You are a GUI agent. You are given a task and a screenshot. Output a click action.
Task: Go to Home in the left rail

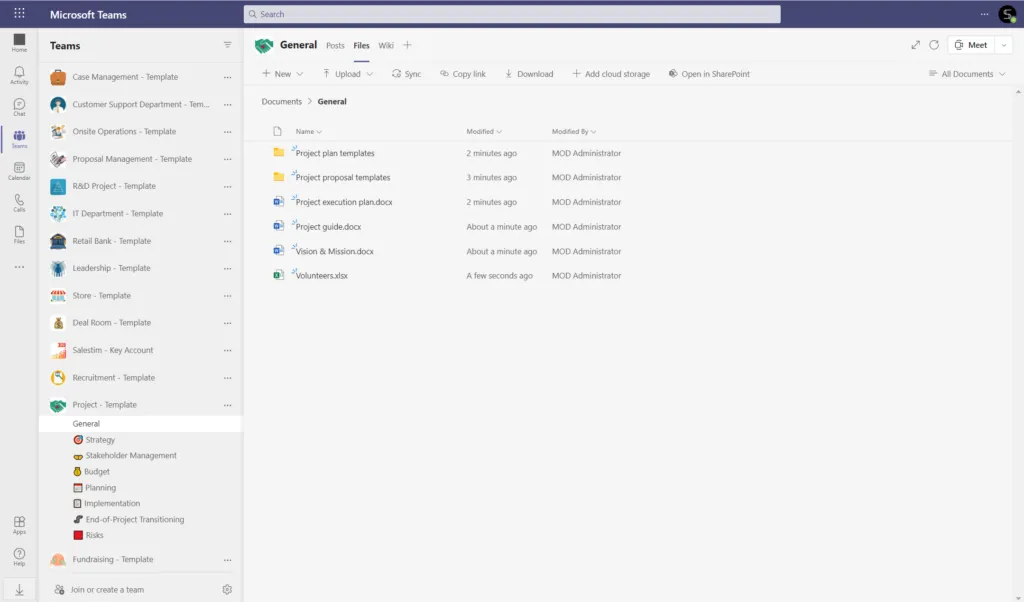[20, 43]
